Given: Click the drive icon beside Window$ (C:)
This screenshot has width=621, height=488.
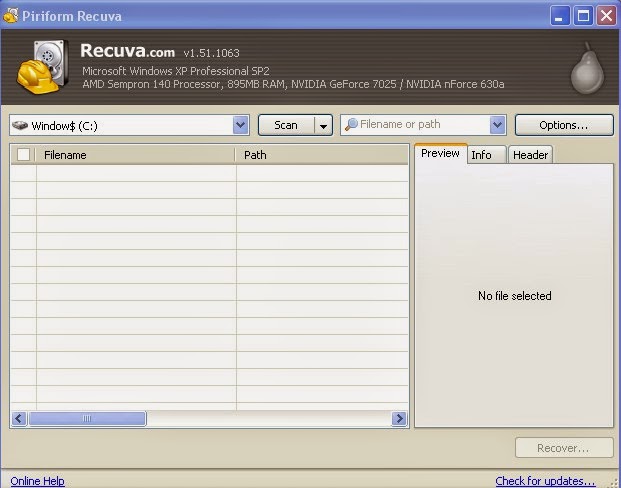Looking at the screenshot, I should (x=20, y=126).
